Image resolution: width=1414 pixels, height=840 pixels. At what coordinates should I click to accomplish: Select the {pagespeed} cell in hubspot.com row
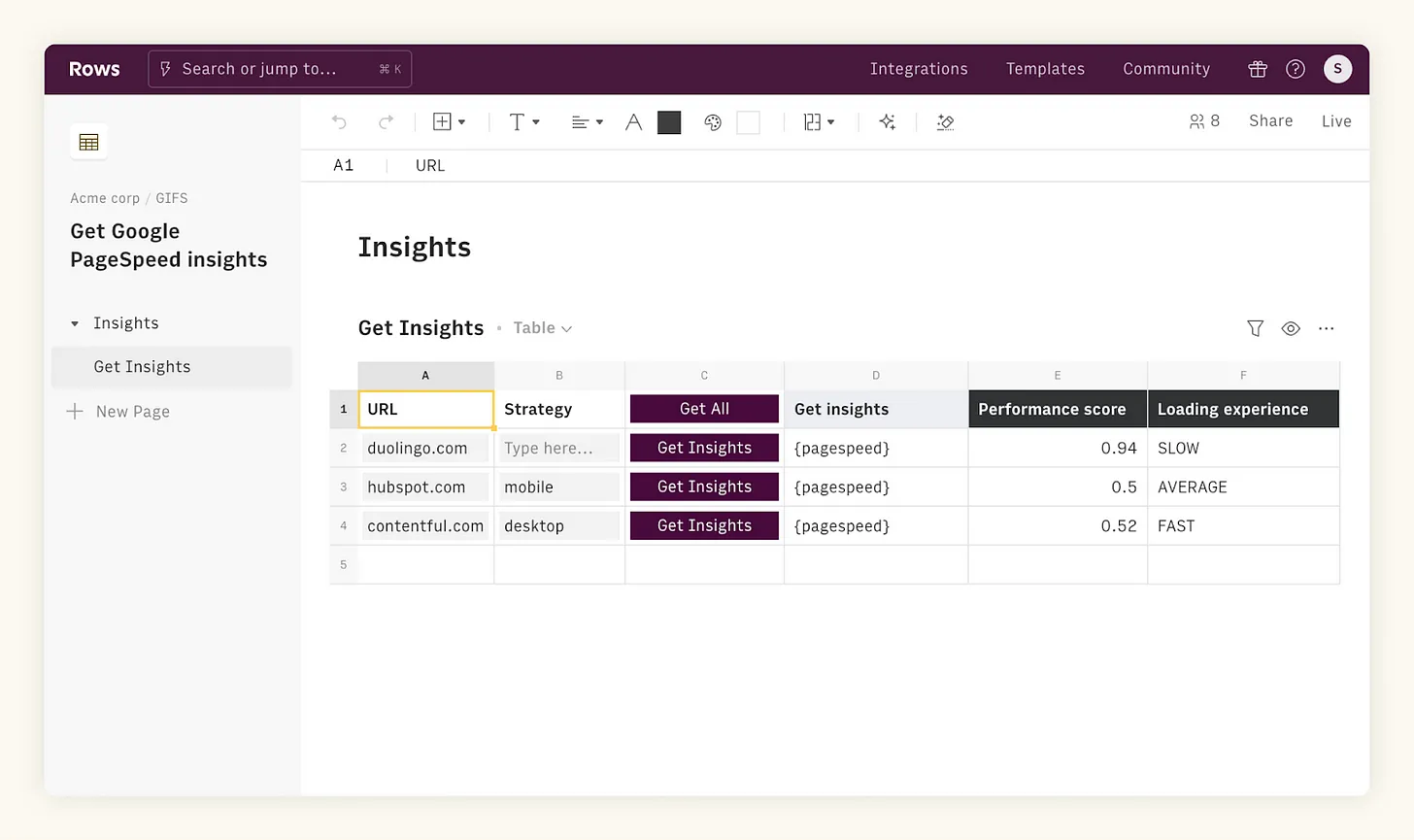[x=876, y=487]
